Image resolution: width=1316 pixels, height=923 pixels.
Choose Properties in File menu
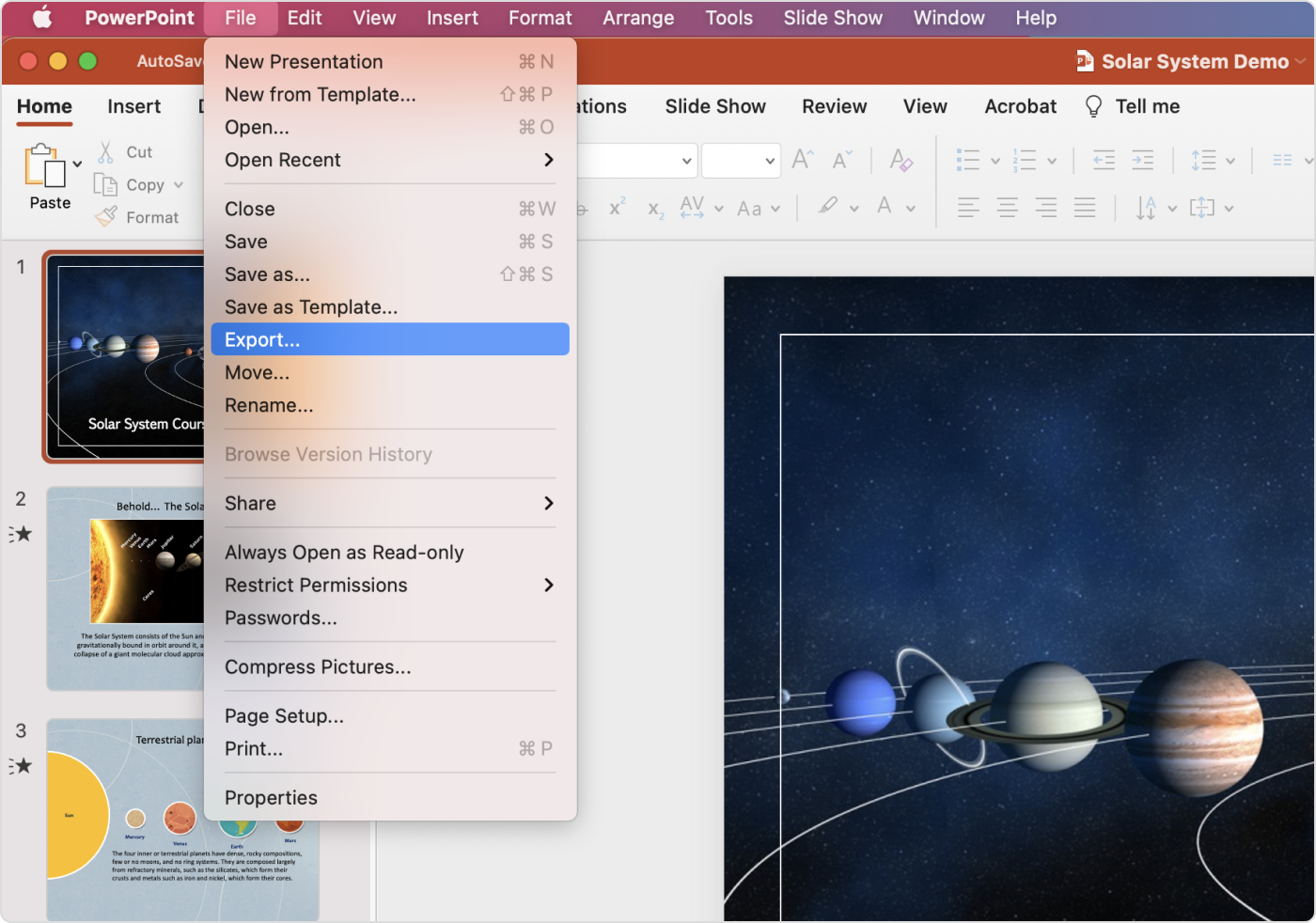390,798
